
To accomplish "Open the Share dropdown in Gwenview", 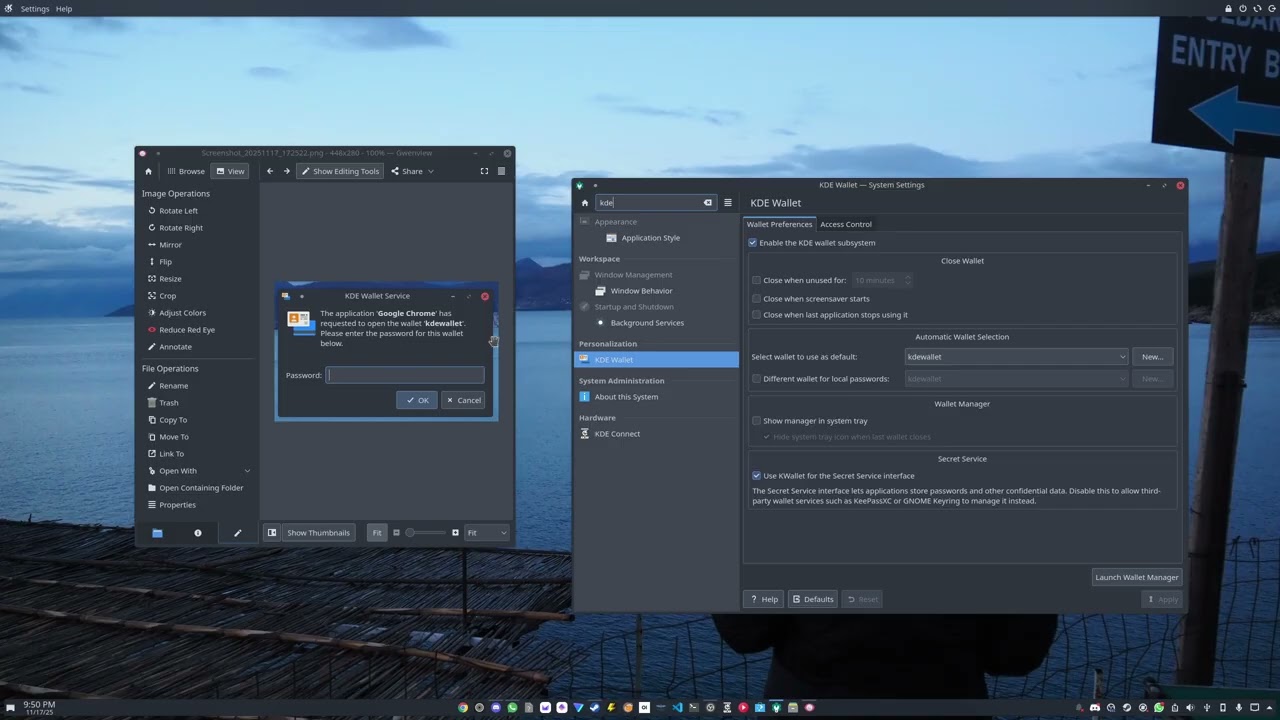I will (412, 171).
